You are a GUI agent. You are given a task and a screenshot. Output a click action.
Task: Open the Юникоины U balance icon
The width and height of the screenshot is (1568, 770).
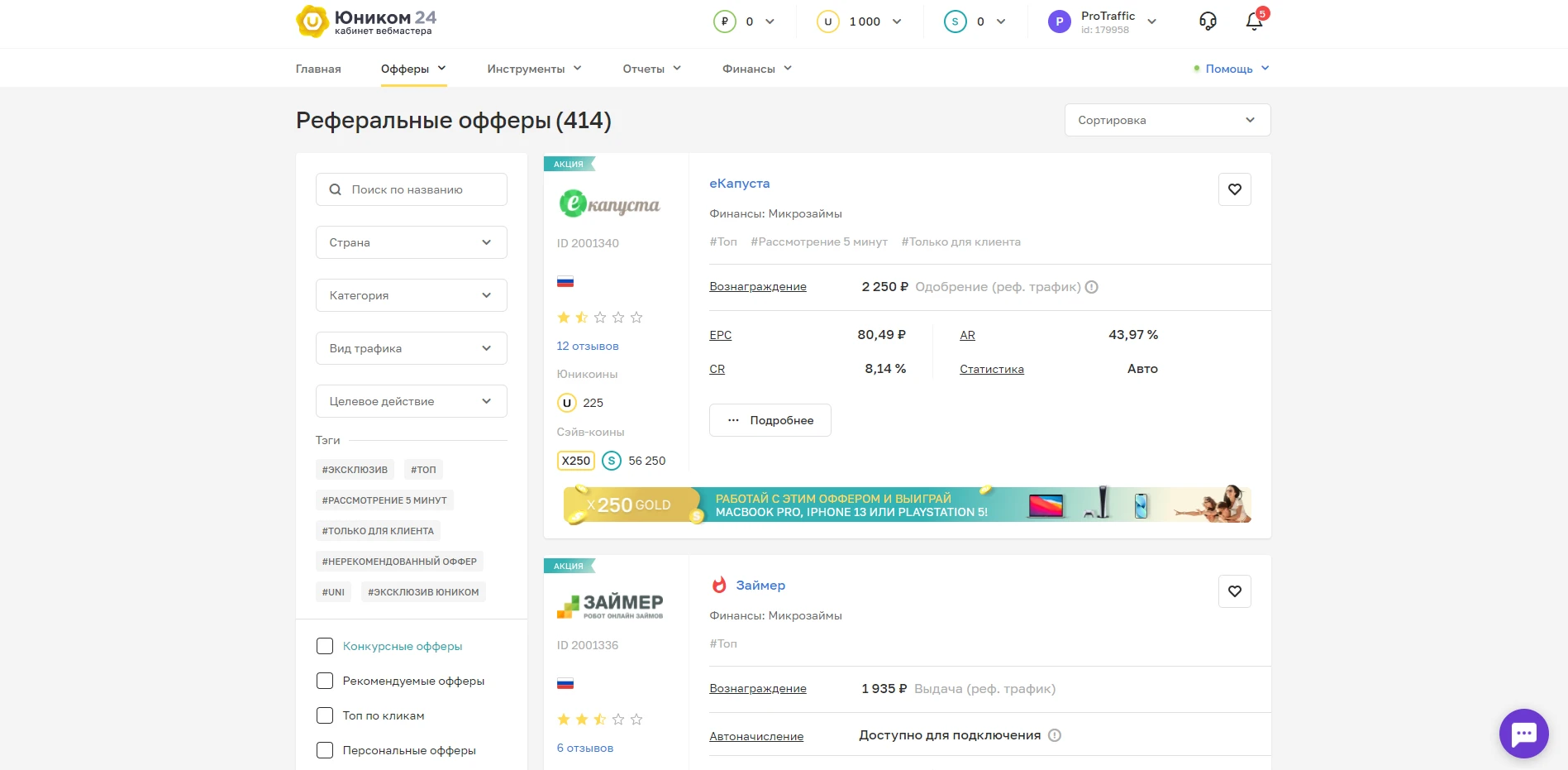(827, 22)
